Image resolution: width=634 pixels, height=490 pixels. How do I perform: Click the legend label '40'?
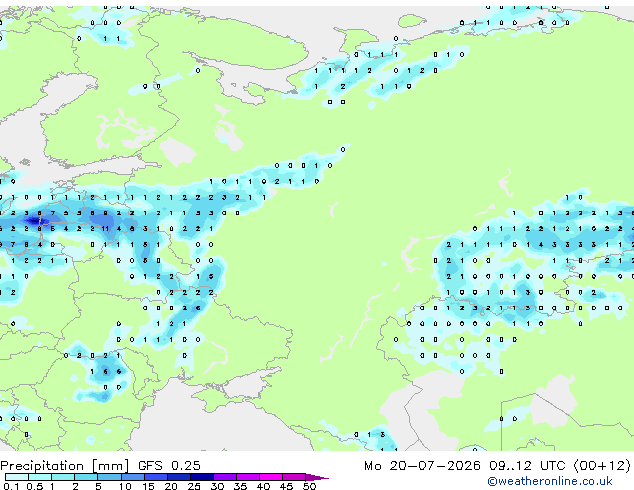click(264, 486)
